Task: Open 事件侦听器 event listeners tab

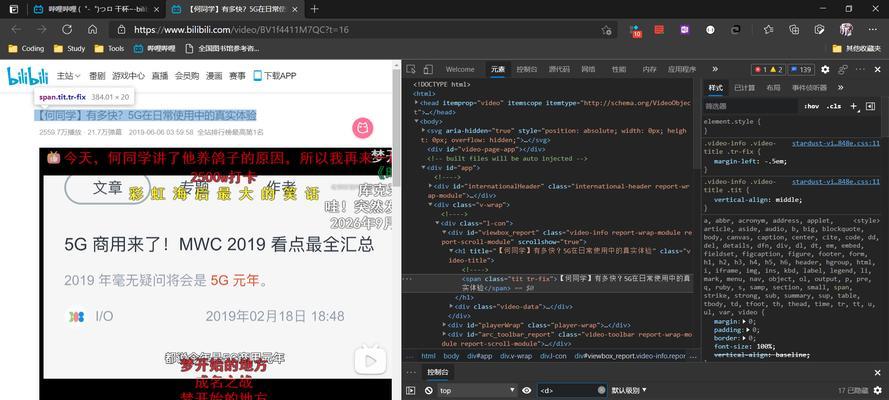Action: (x=809, y=88)
